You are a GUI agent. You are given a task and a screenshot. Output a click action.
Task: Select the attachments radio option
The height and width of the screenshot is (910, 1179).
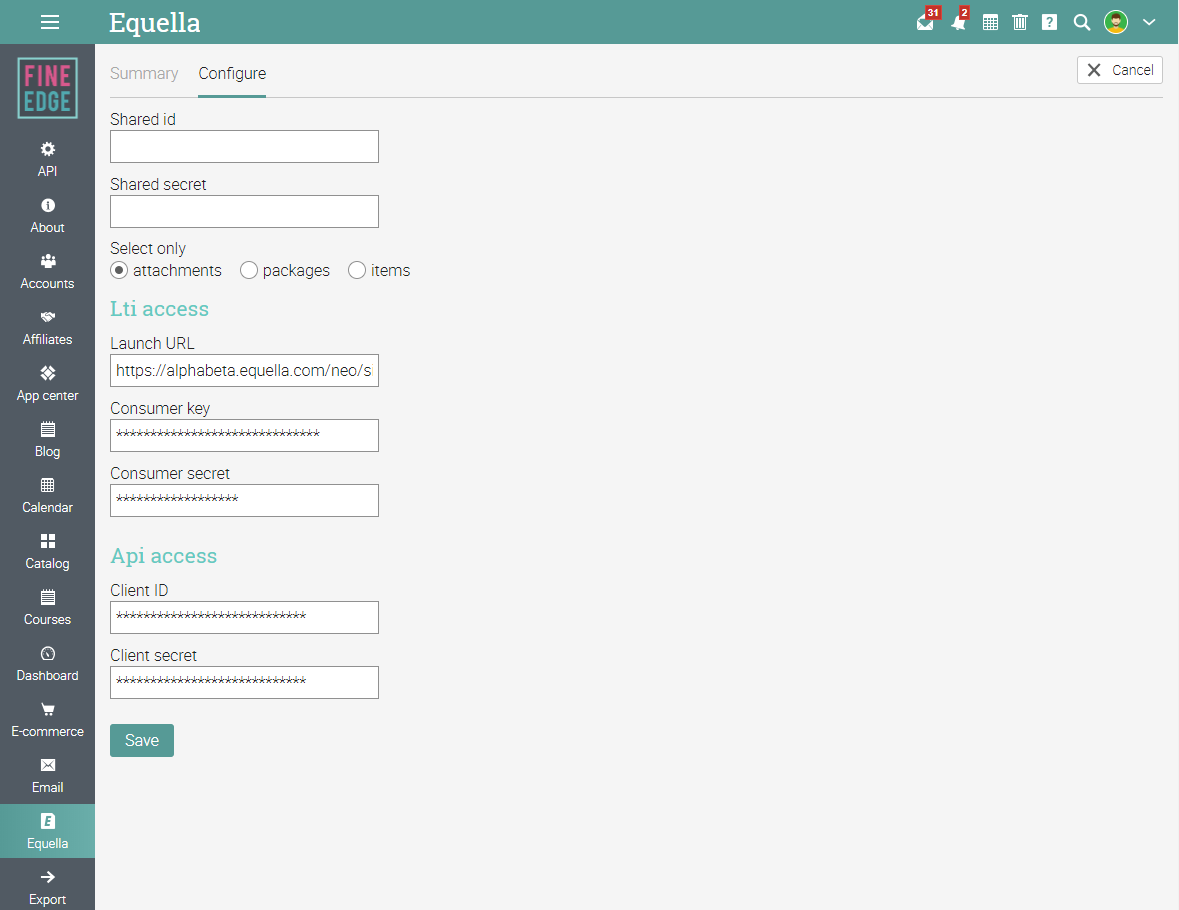(x=119, y=270)
